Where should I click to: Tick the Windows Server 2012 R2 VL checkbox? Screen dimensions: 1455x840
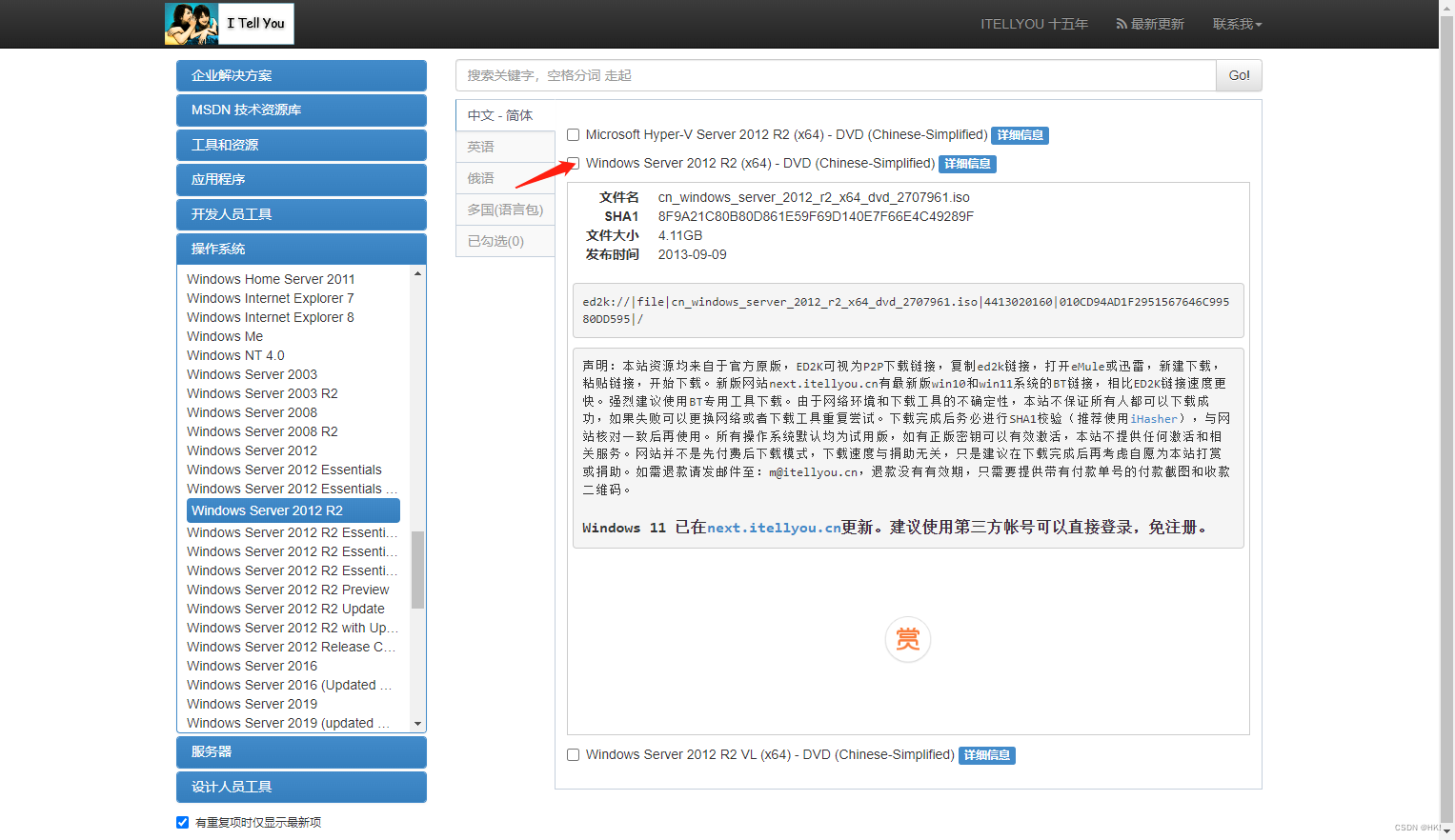click(574, 755)
